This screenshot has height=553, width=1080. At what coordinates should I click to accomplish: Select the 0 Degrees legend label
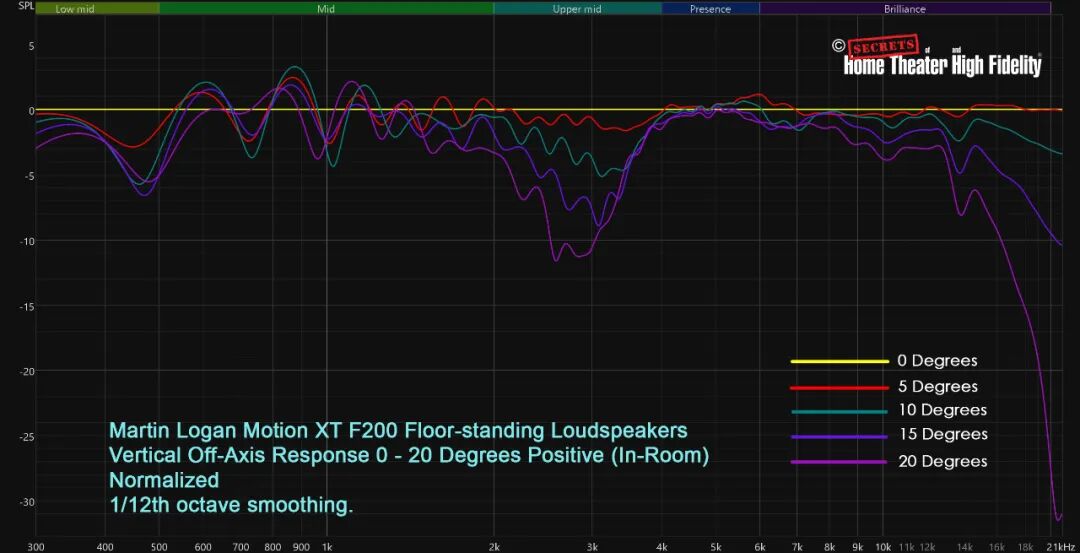pyautogui.click(x=937, y=361)
